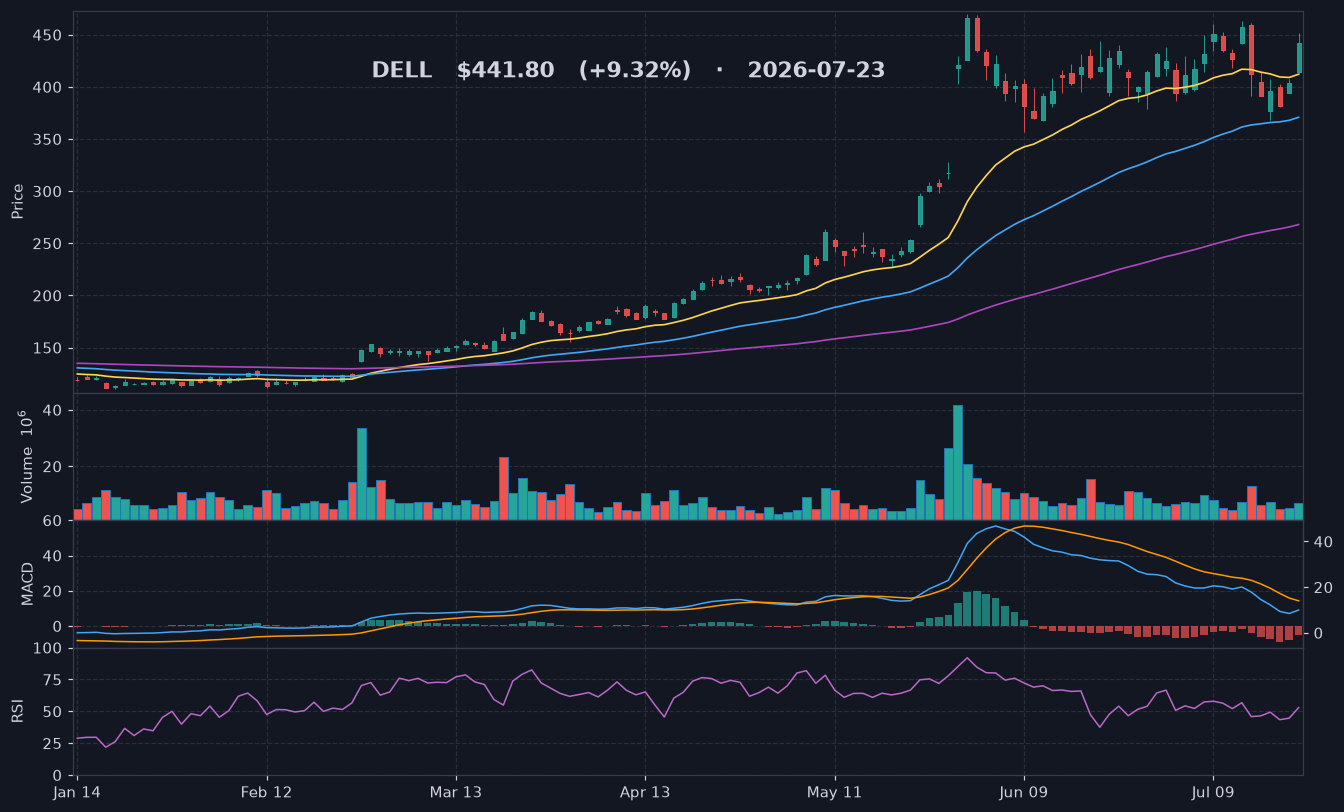Image resolution: width=1344 pixels, height=812 pixels.
Task: Click the 20 tick on MACD left axis
Action: point(53,592)
